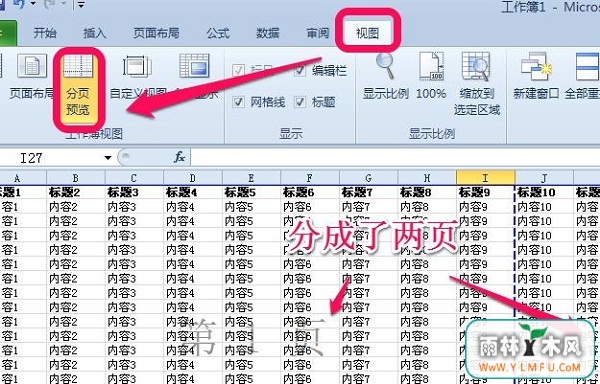Select column H header
This screenshot has width=600, height=384.
(x=427, y=178)
